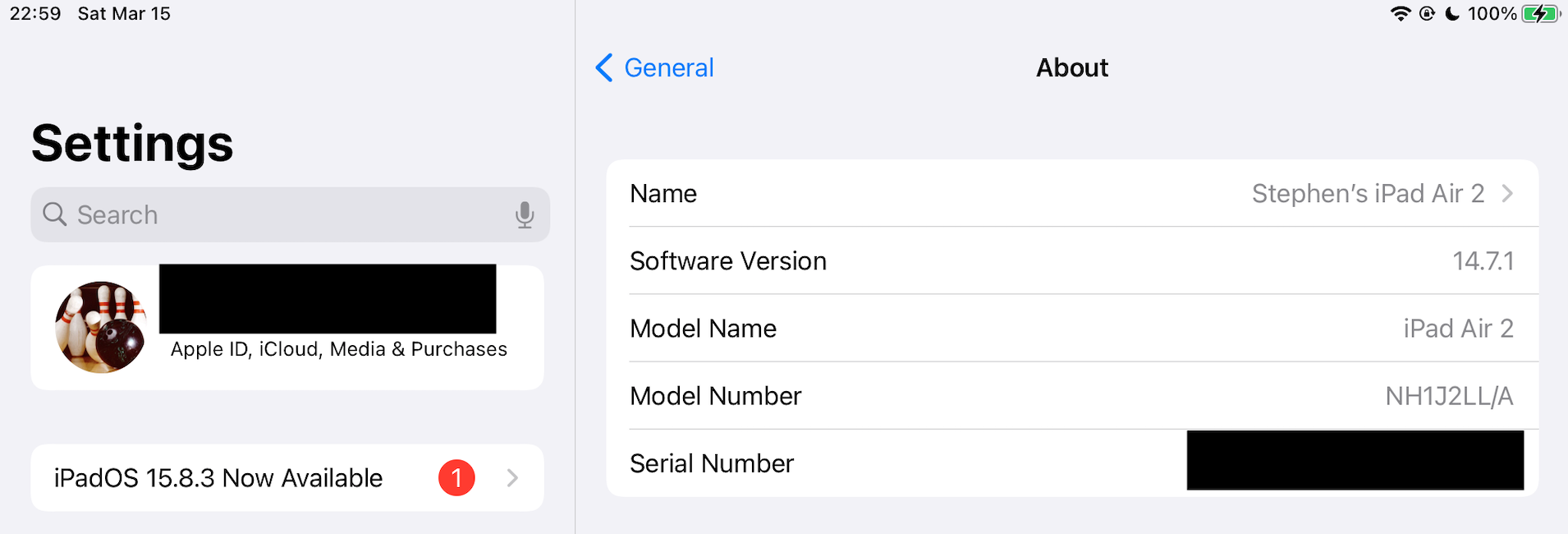Select Stephen's iPad Air 2 name value
The width and height of the screenshot is (1568, 534).
point(1368,194)
